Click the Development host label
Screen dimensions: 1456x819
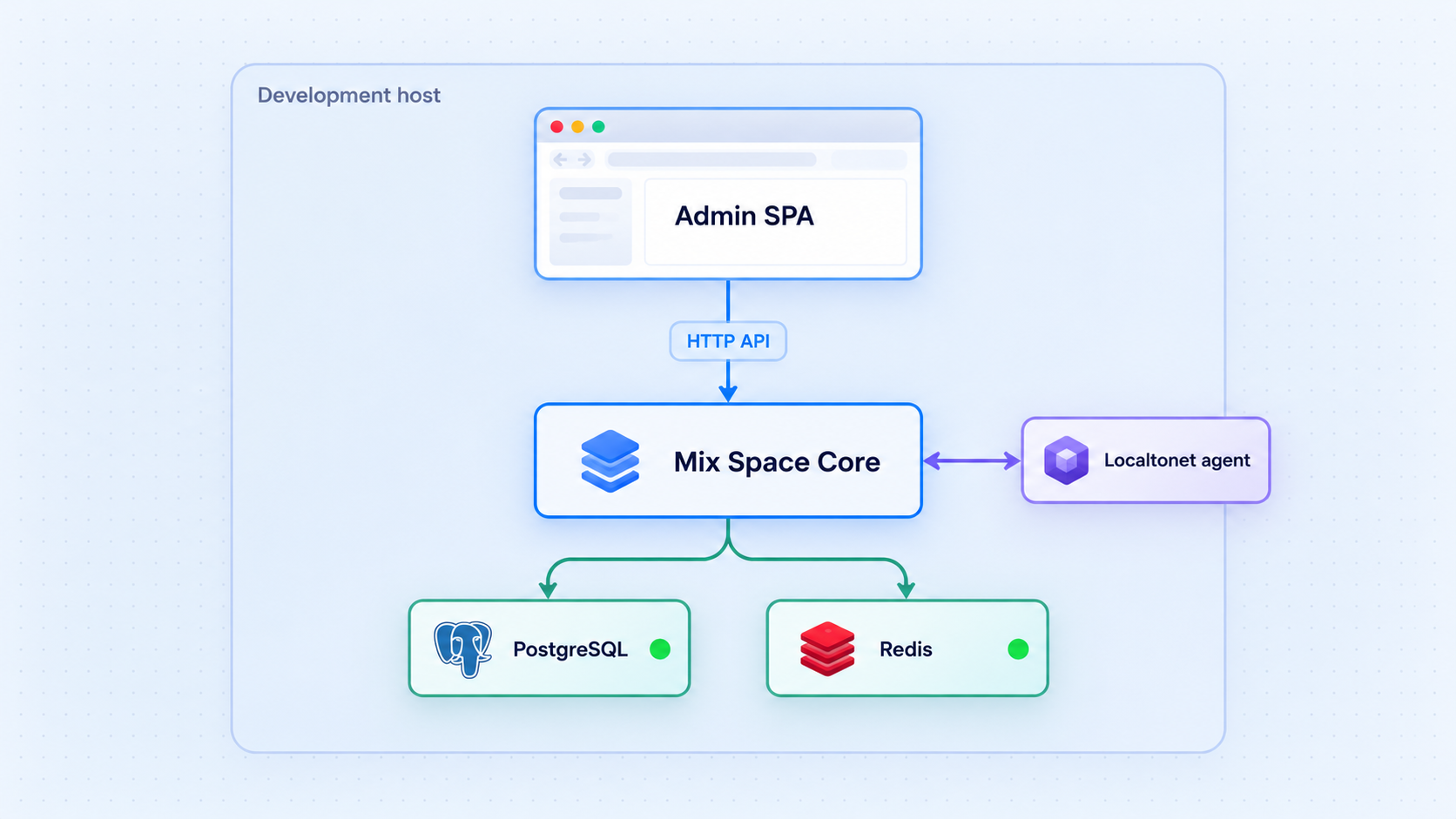click(x=349, y=96)
